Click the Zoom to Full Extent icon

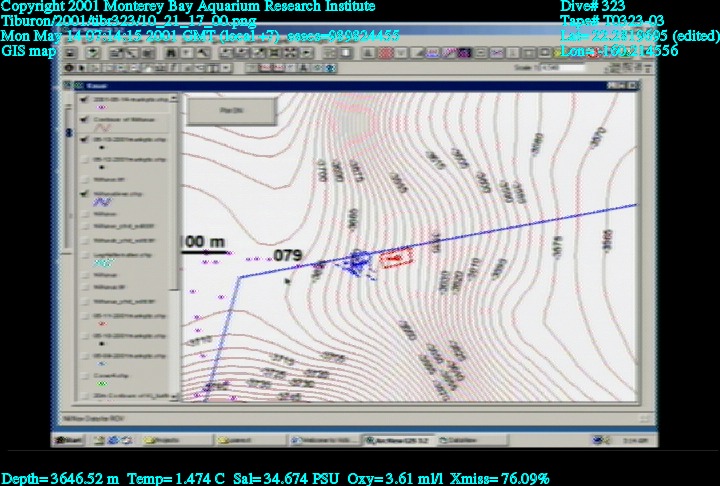coord(229,53)
